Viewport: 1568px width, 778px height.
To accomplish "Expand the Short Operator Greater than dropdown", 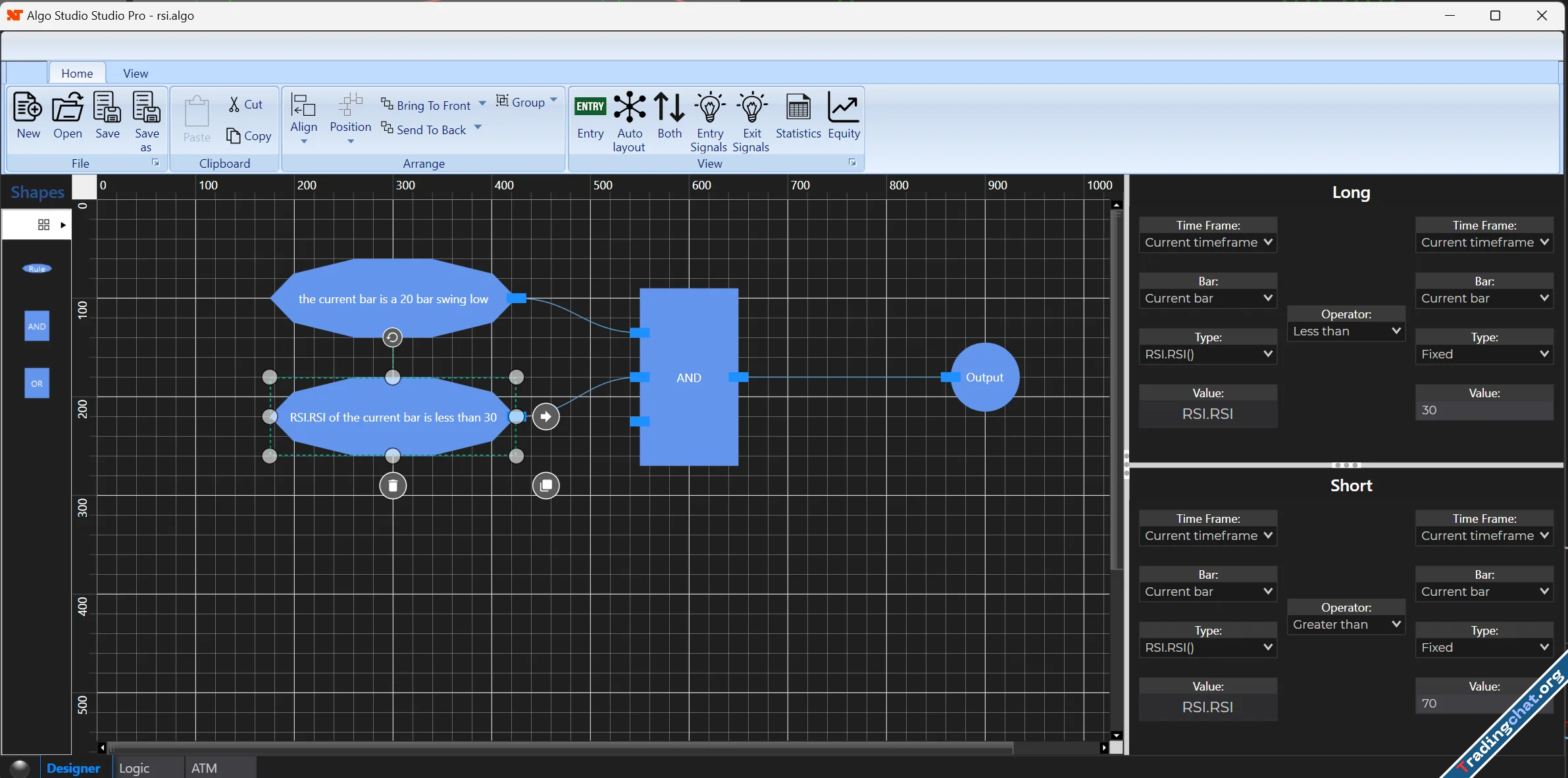I will (1345, 625).
